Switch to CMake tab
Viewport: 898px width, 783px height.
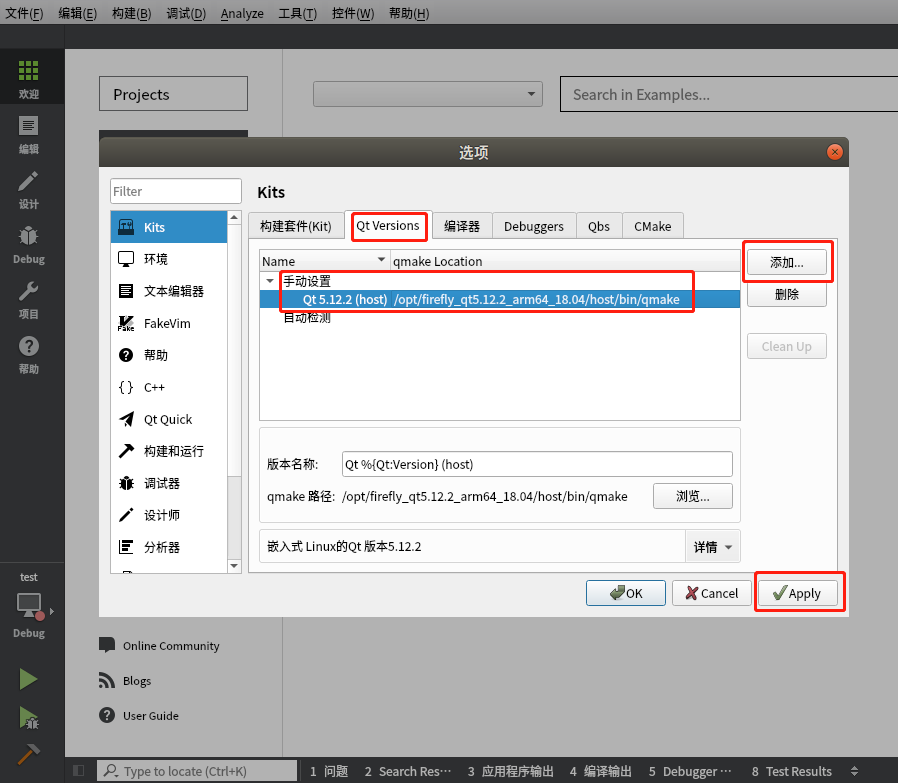click(652, 226)
